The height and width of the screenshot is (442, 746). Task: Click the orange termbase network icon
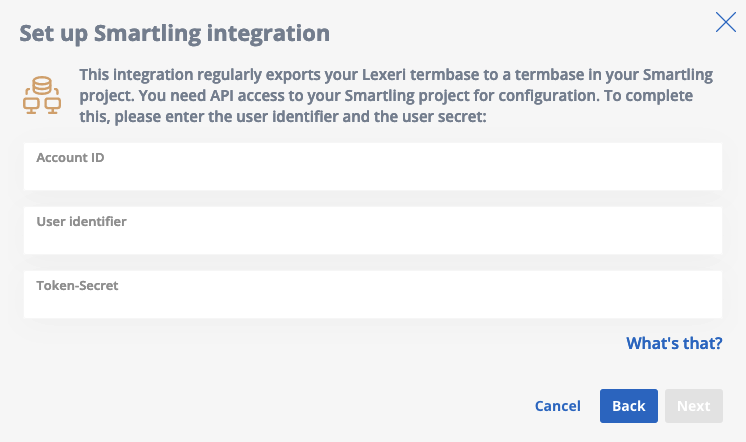[42, 95]
